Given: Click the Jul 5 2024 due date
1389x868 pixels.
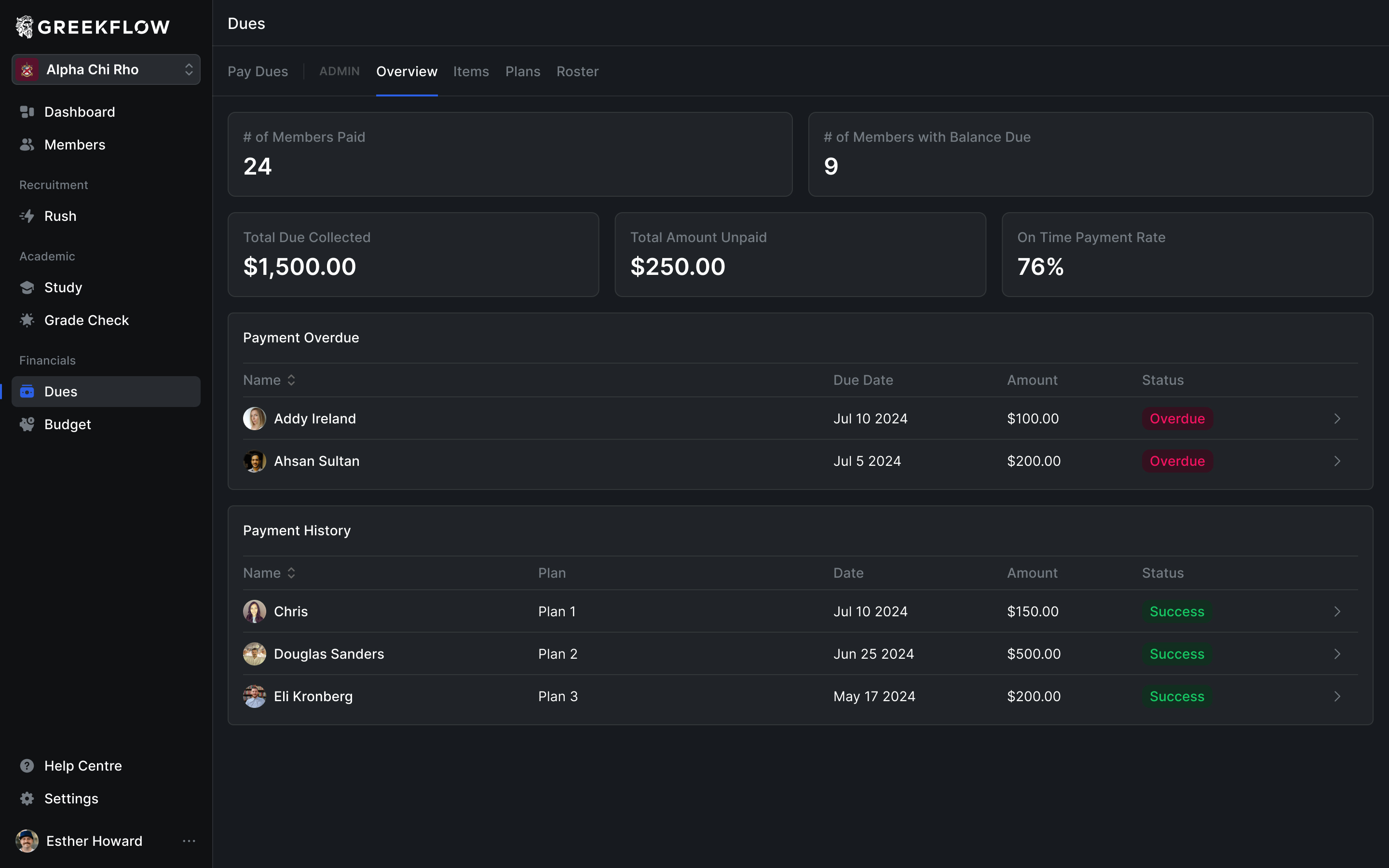Looking at the screenshot, I should (867, 461).
